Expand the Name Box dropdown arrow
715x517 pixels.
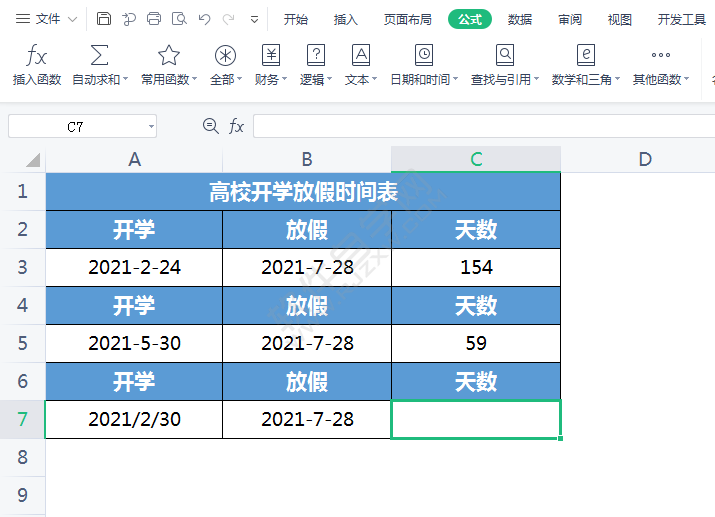[151, 126]
